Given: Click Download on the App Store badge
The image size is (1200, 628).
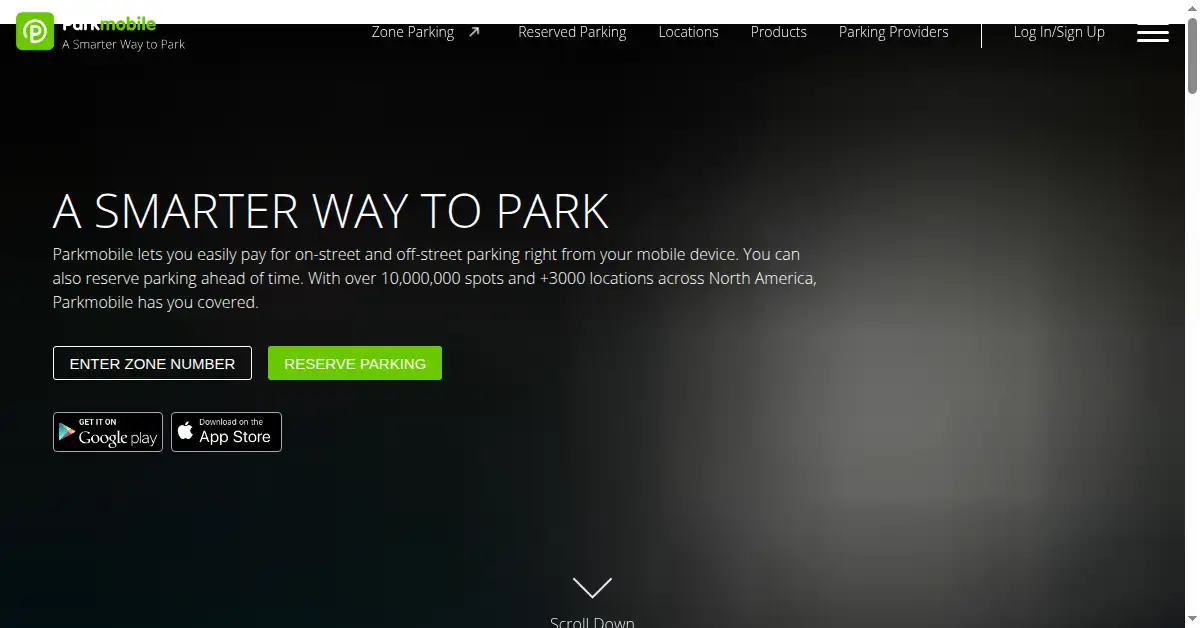Looking at the screenshot, I should tap(226, 432).
